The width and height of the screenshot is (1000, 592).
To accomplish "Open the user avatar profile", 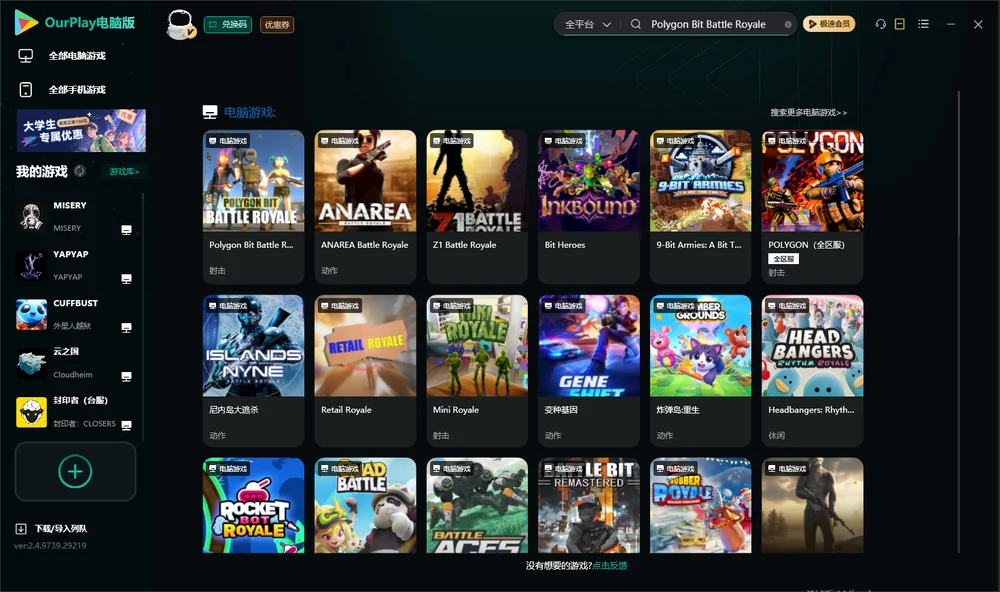I will click(x=180, y=24).
